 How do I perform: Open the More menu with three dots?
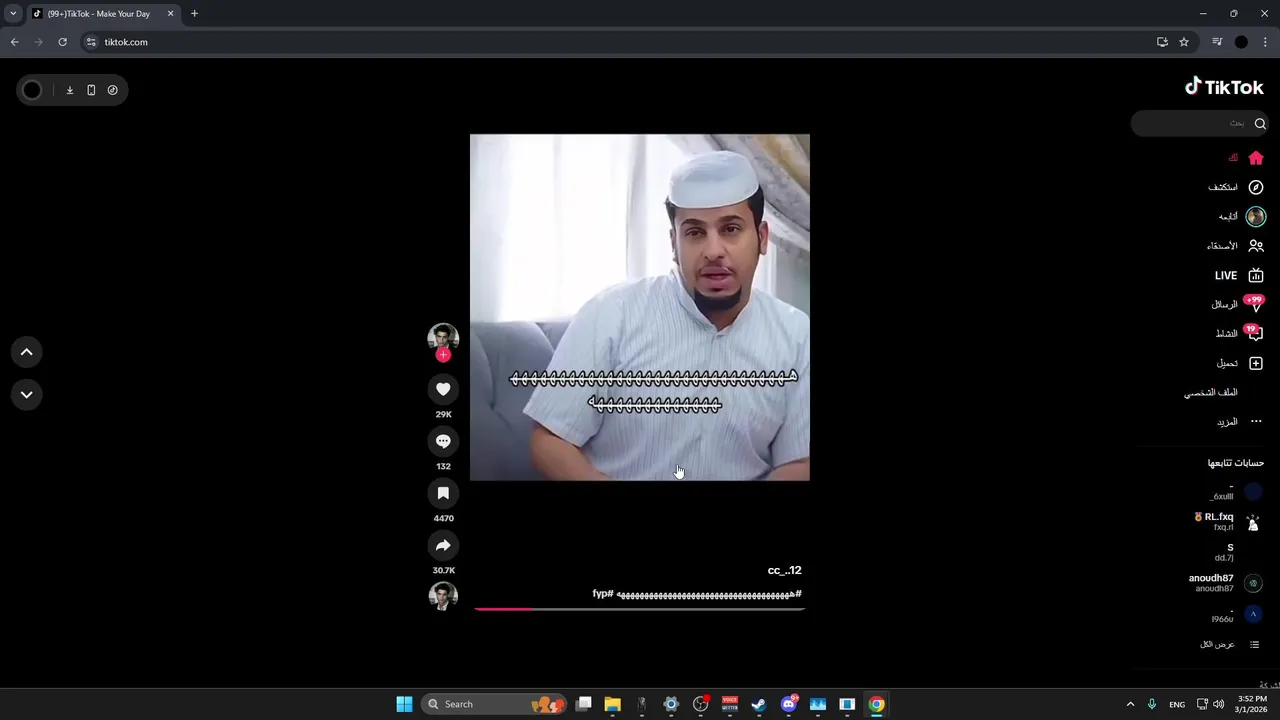[x=1256, y=422]
